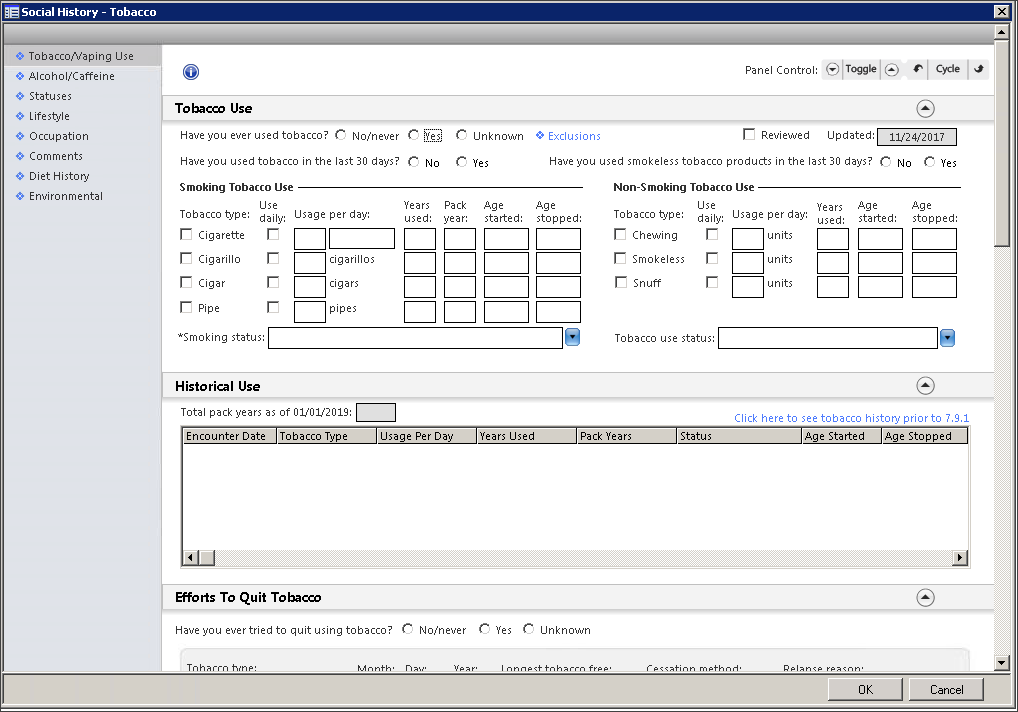This screenshot has height=712, width=1018.
Task: Click the main vertical scrollbar thumb
Action: (1002, 140)
